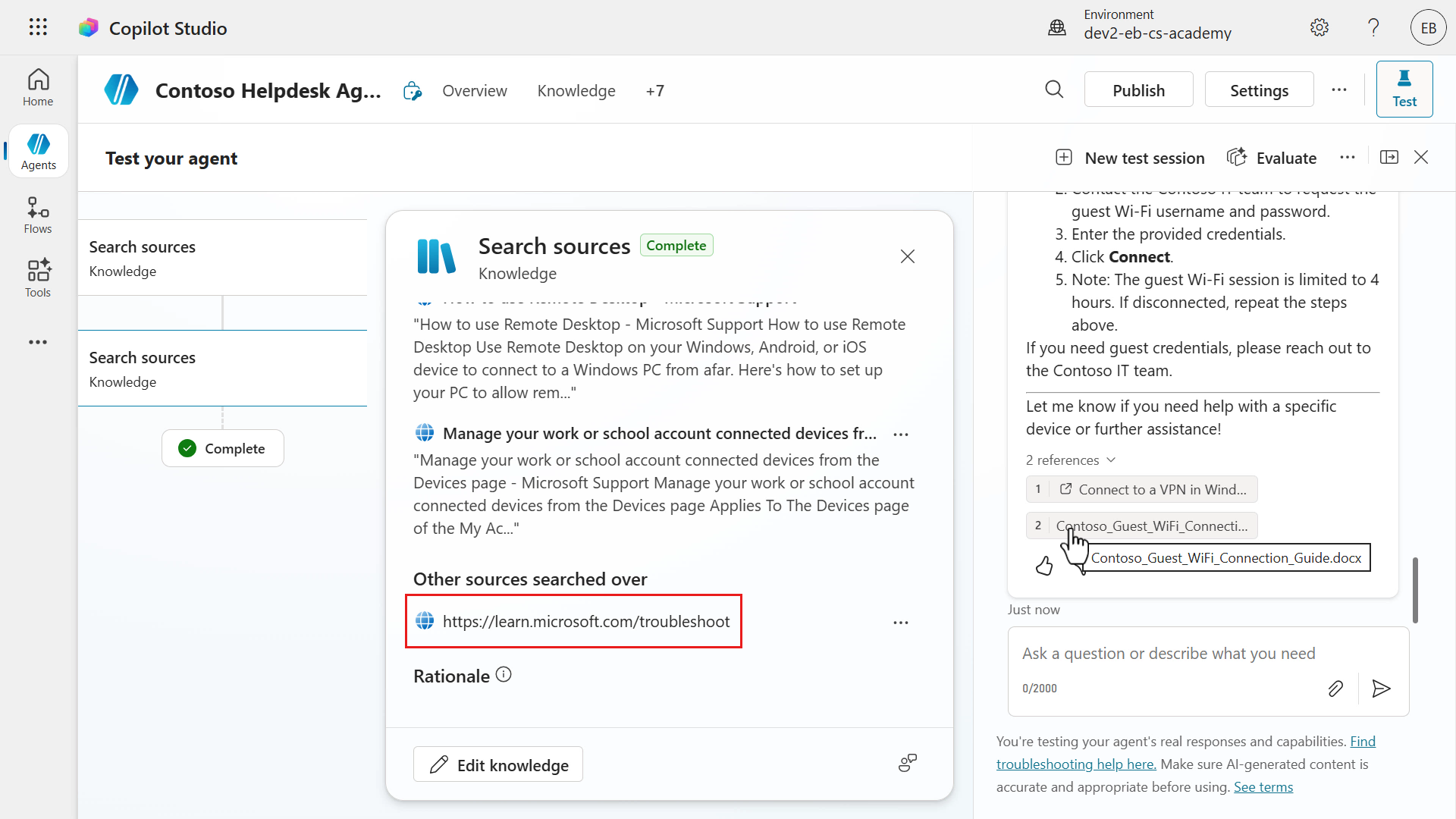
Task: Open overflow menu beside Evaluate
Action: (1348, 157)
